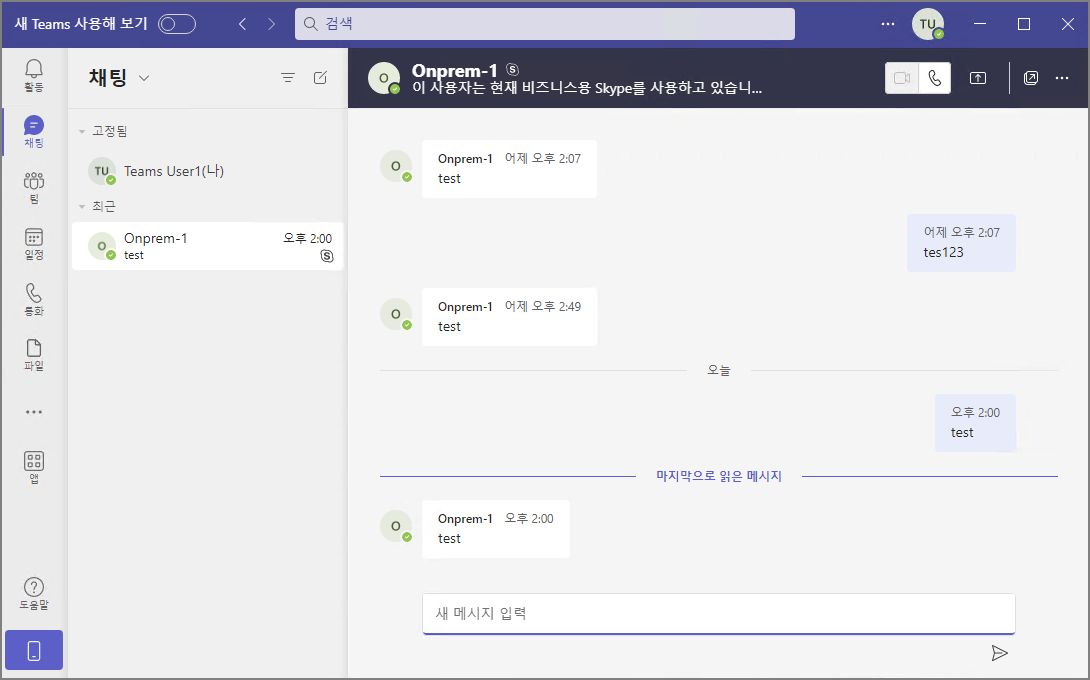The image size is (1090, 680).
Task: Click the screen share icon in header
Action: coord(978,78)
